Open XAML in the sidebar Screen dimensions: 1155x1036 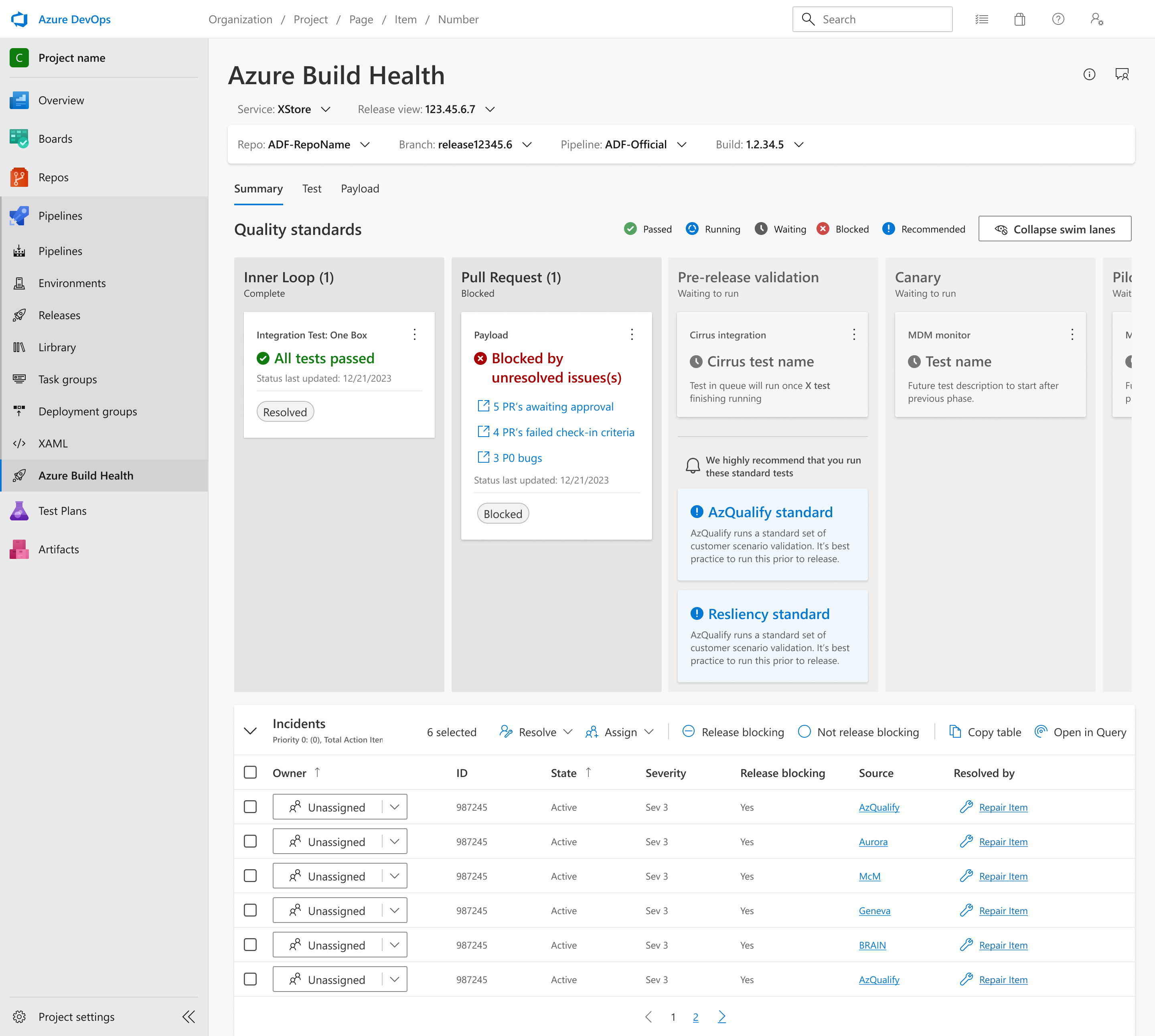tap(104, 443)
